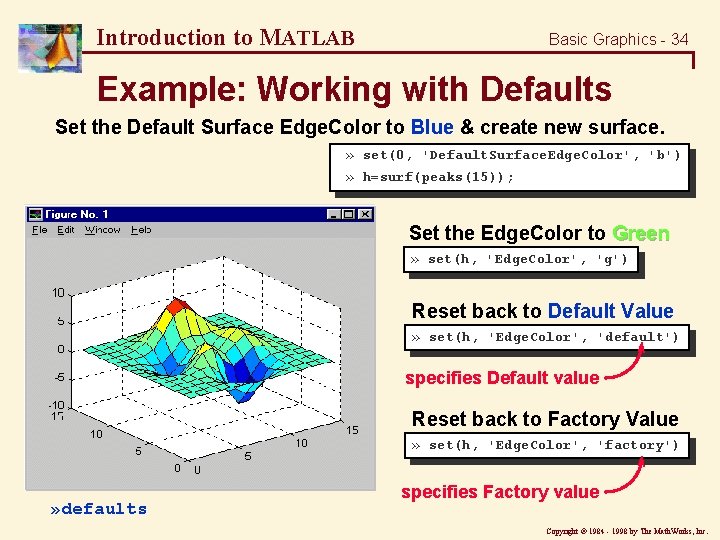Click the set EdgeColor 'default' command box
Viewport: 720px width, 540px height.
pyautogui.click(x=546, y=338)
